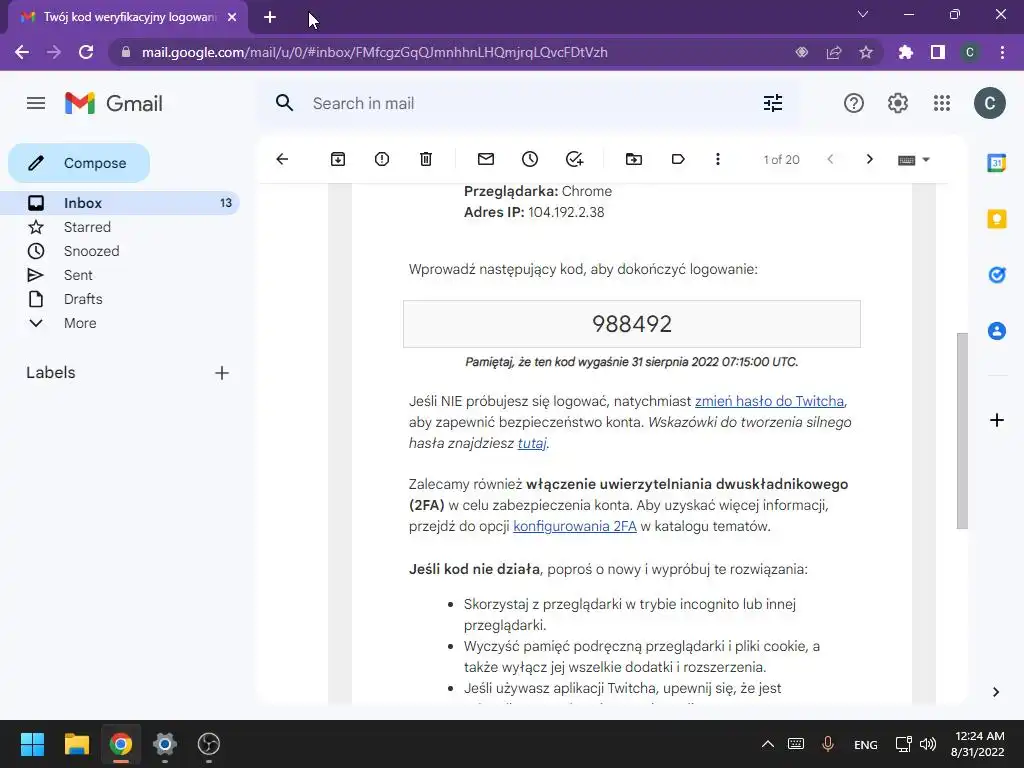This screenshot has width=1024, height=768.
Task: Go back in browser history
Action: click(22, 52)
